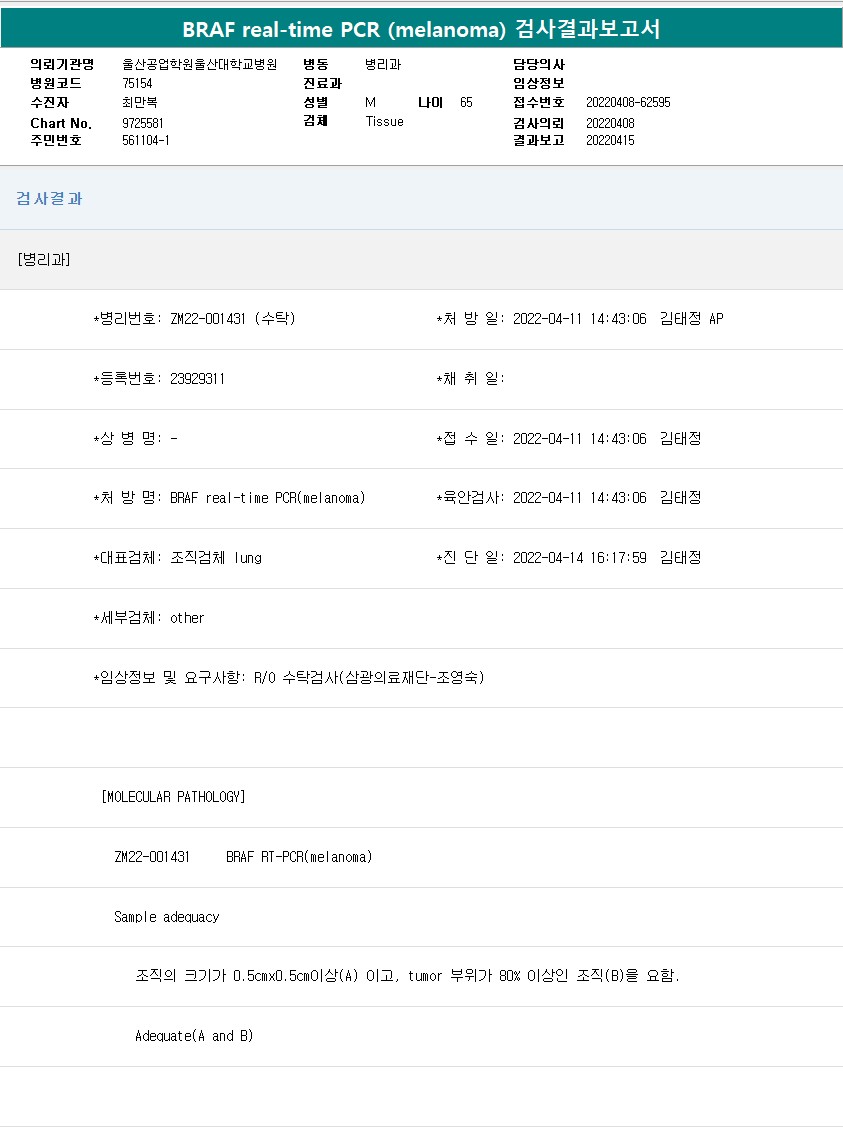
Task: Click the 상병명 row
Action: click(x=135, y=438)
